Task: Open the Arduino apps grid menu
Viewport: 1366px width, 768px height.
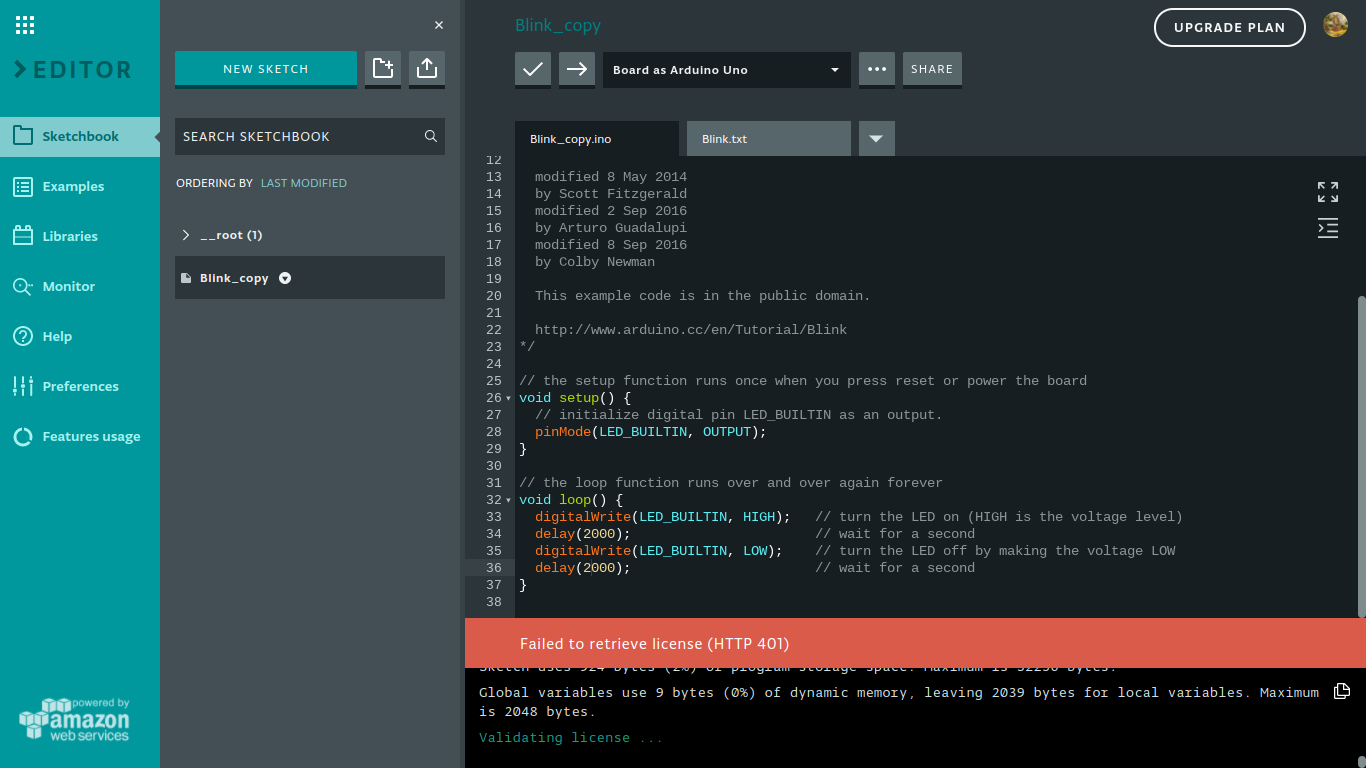Action: click(26, 25)
